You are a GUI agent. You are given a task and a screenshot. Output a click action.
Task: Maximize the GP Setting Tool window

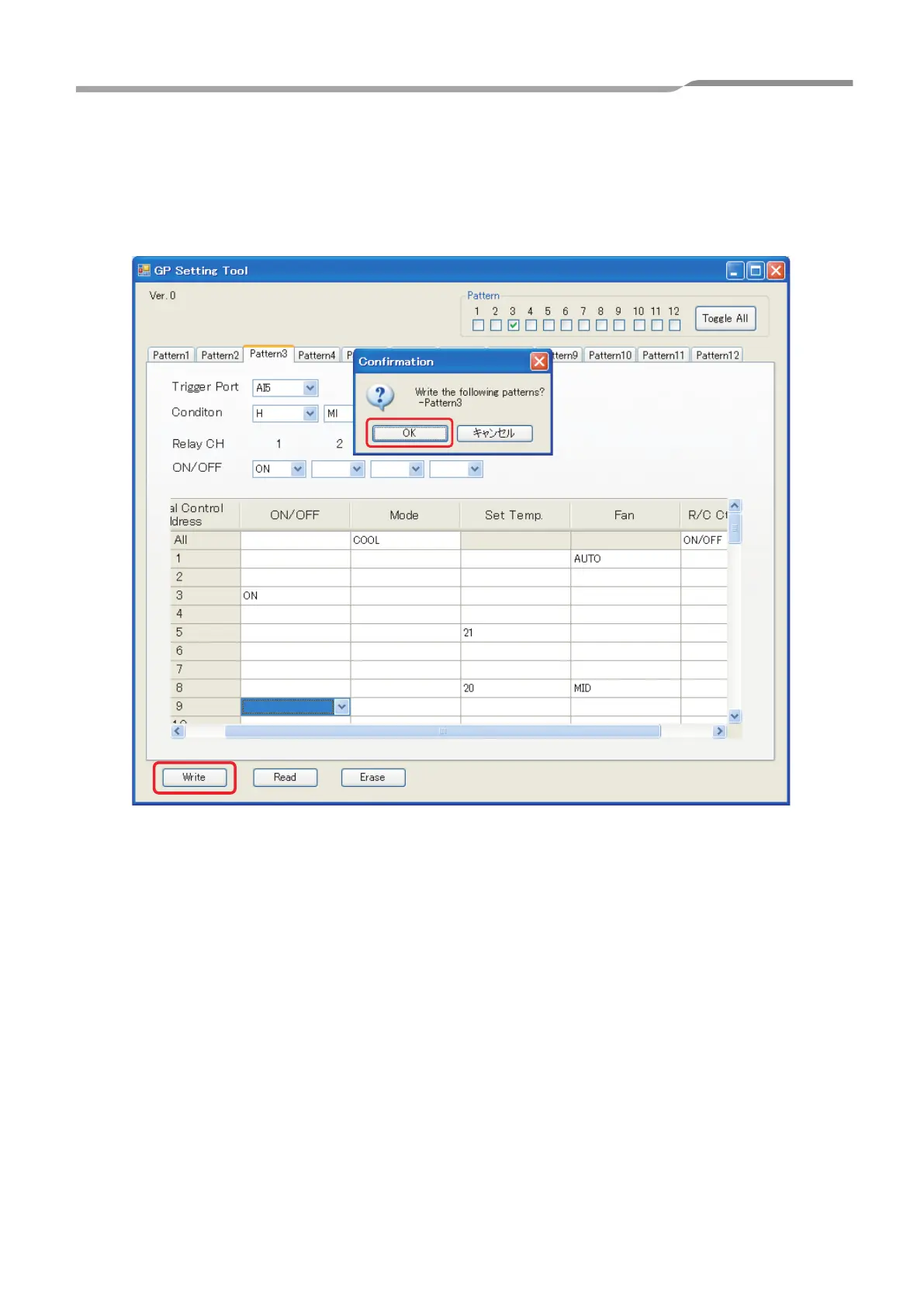tap(756, 270)
